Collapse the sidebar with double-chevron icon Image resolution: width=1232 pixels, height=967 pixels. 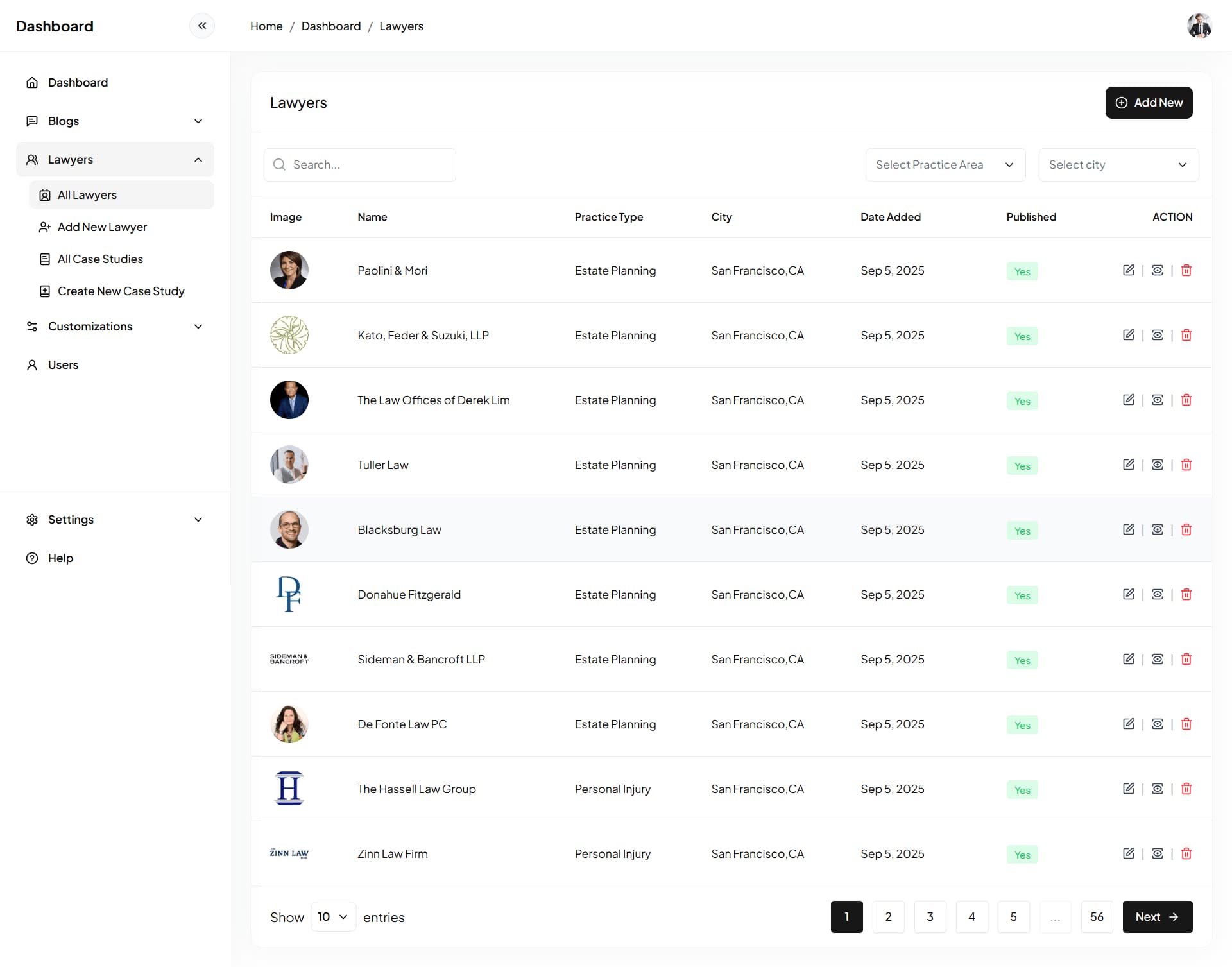[x=202, y=26]
